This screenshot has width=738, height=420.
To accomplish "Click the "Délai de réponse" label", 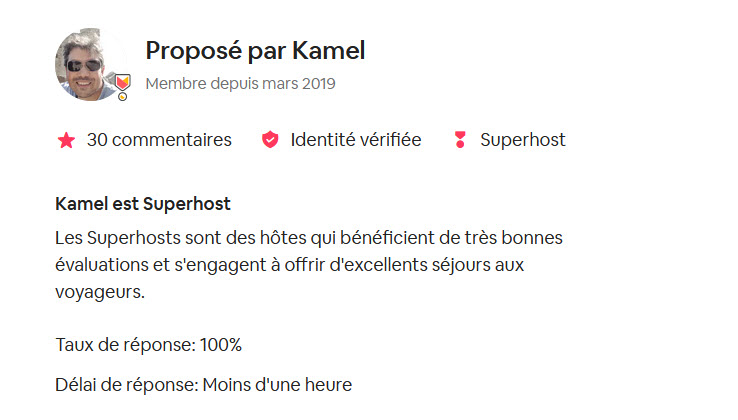I will click(x=128, y=384).
